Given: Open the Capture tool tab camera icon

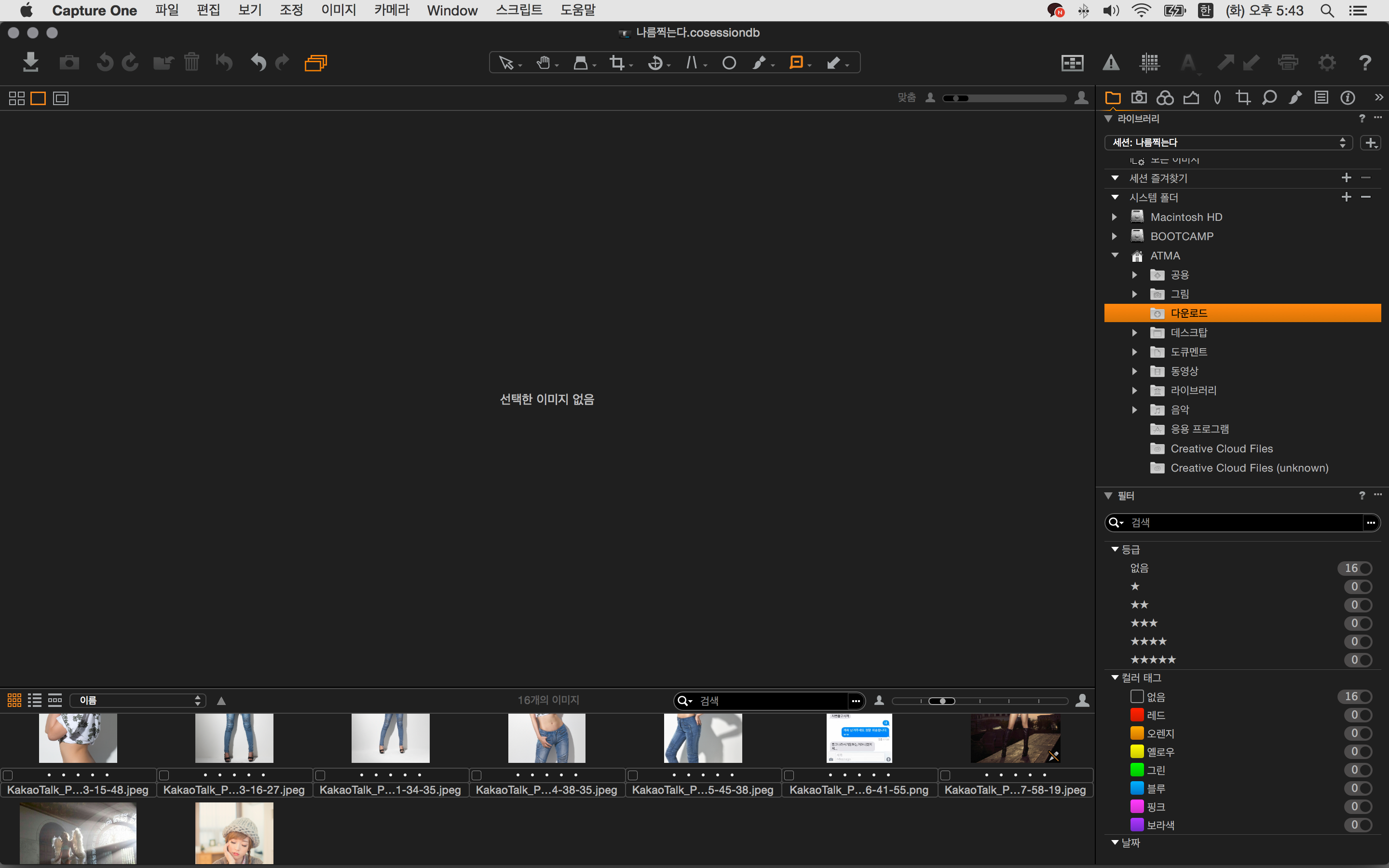Looking at the screenshot, I should tap(1139, 97).
